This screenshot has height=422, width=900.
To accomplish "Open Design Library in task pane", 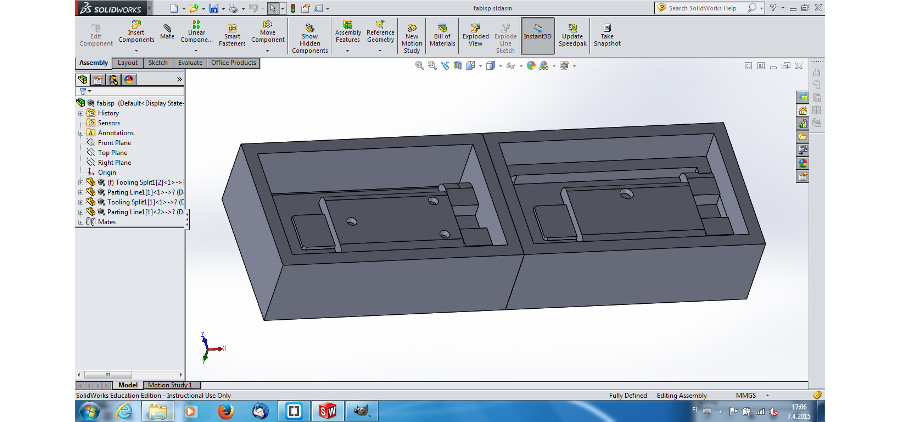I will [802, 123].
